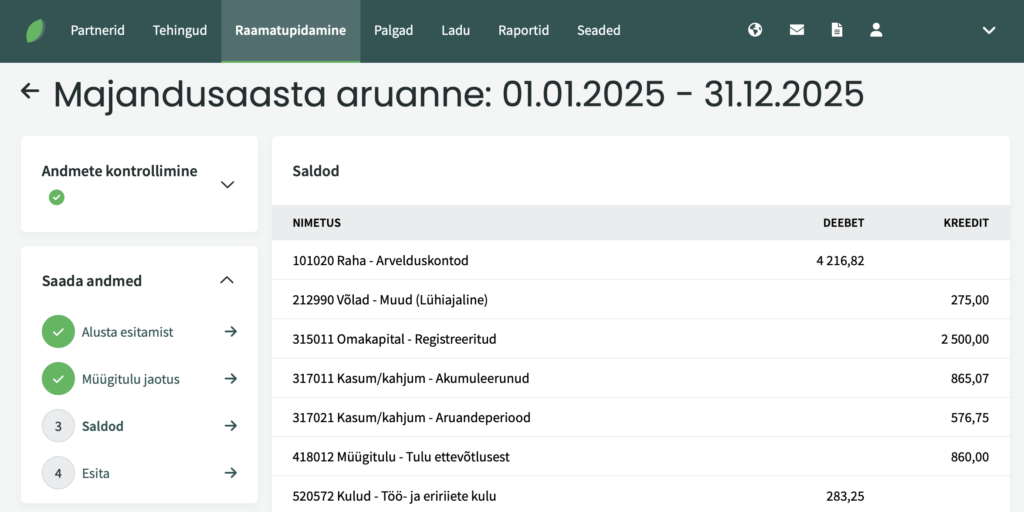
Task: Click arrow next to Alusta esitamist
Action: (231, 332)
